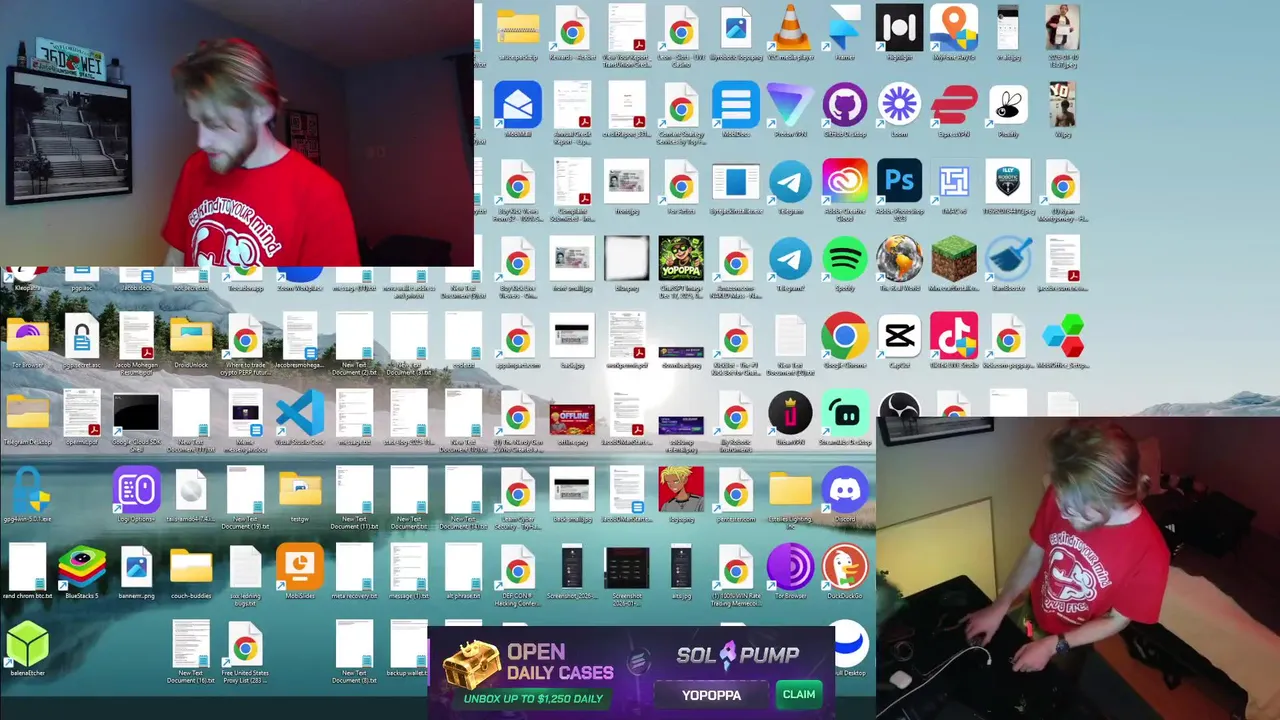Open the ExpressVPN shortcut
Screen dimensions: 1280x720
click(x=954, y=105)
